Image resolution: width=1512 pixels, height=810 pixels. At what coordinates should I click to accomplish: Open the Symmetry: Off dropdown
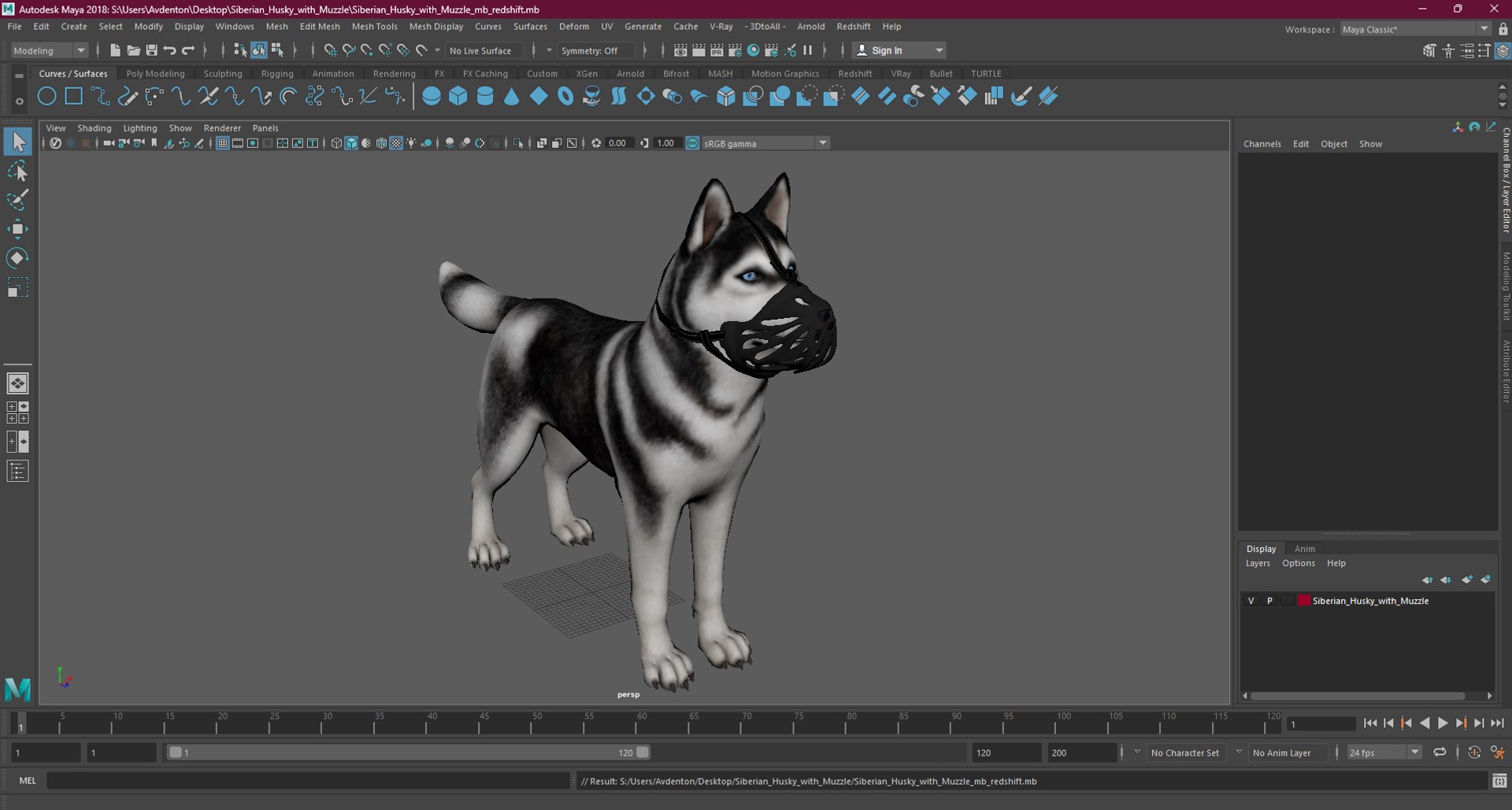(596, 50)
